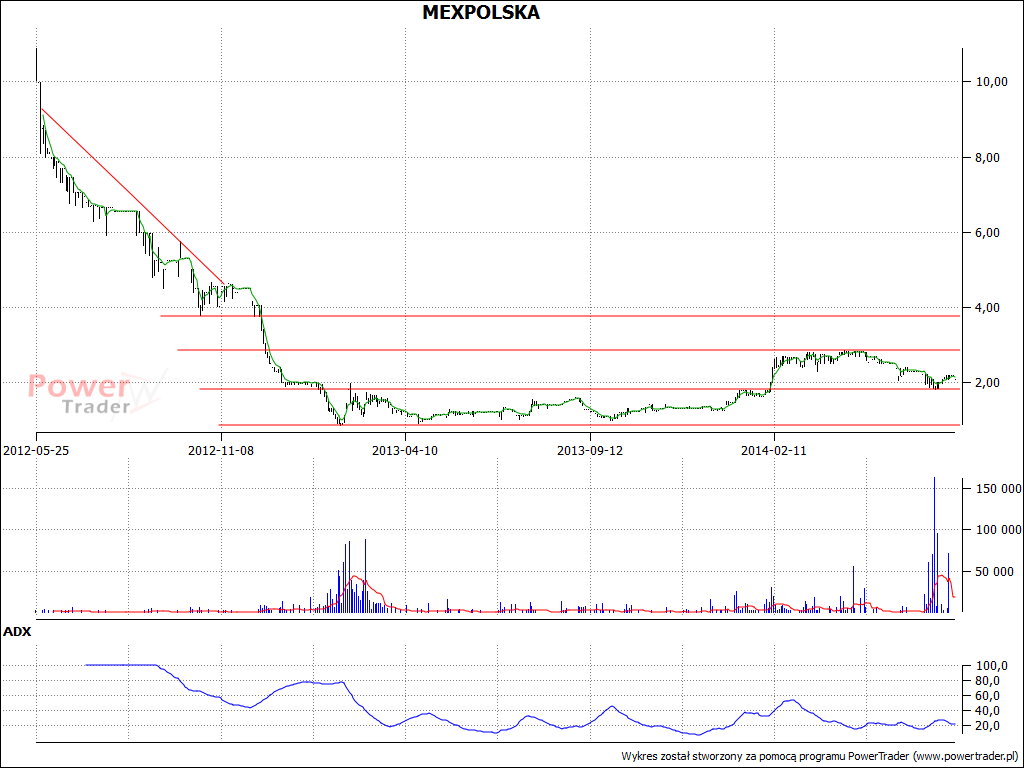Click the 60,0 ADX axis label

(x=989, y=696)
